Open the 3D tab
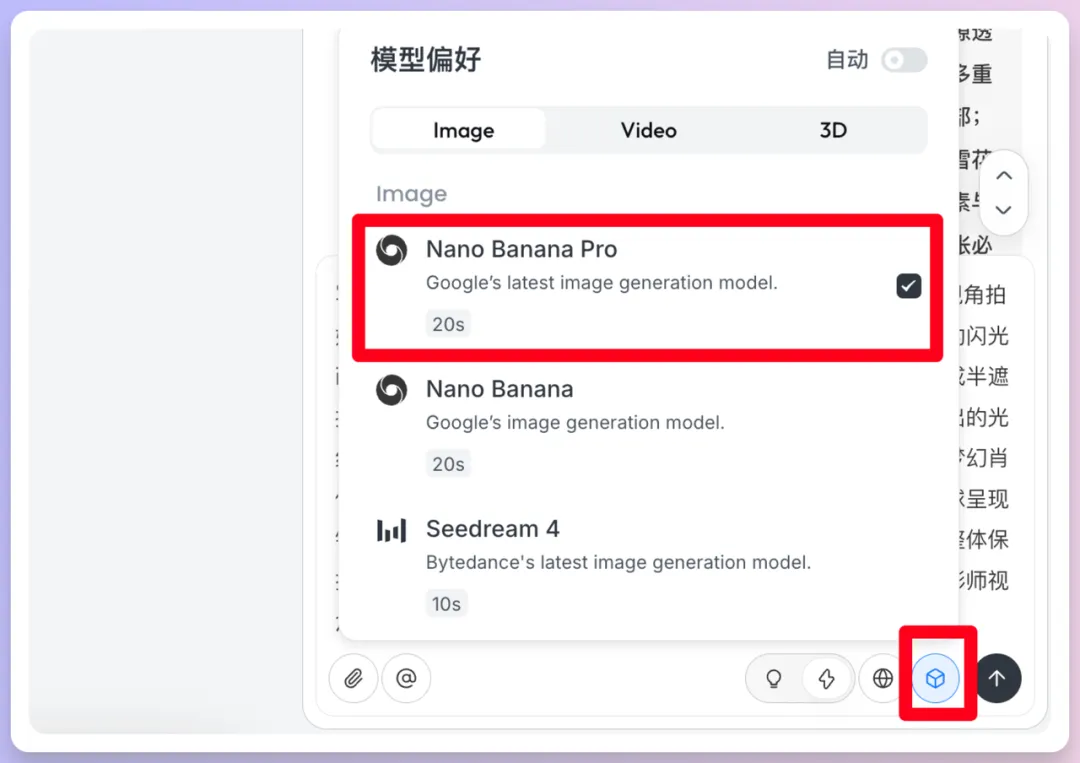The image size is (1080, 763). (833, 130)
